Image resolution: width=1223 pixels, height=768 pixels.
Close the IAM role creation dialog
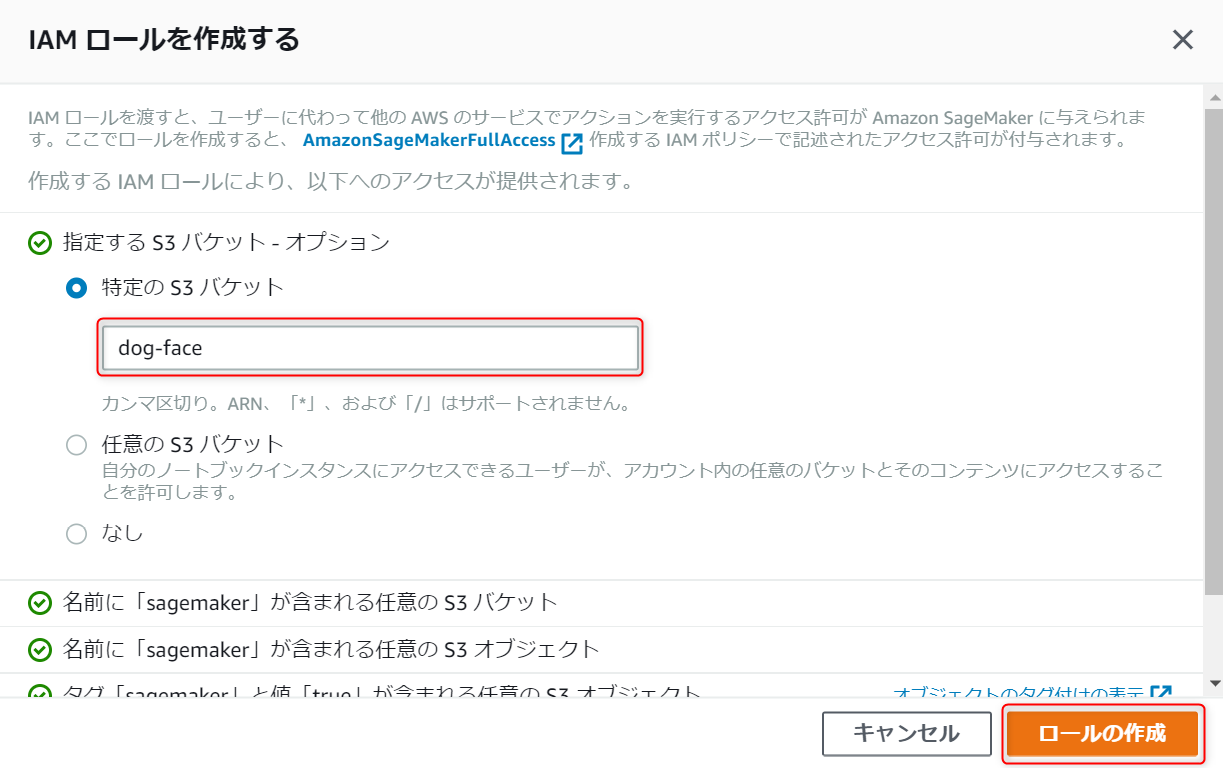1183,40
